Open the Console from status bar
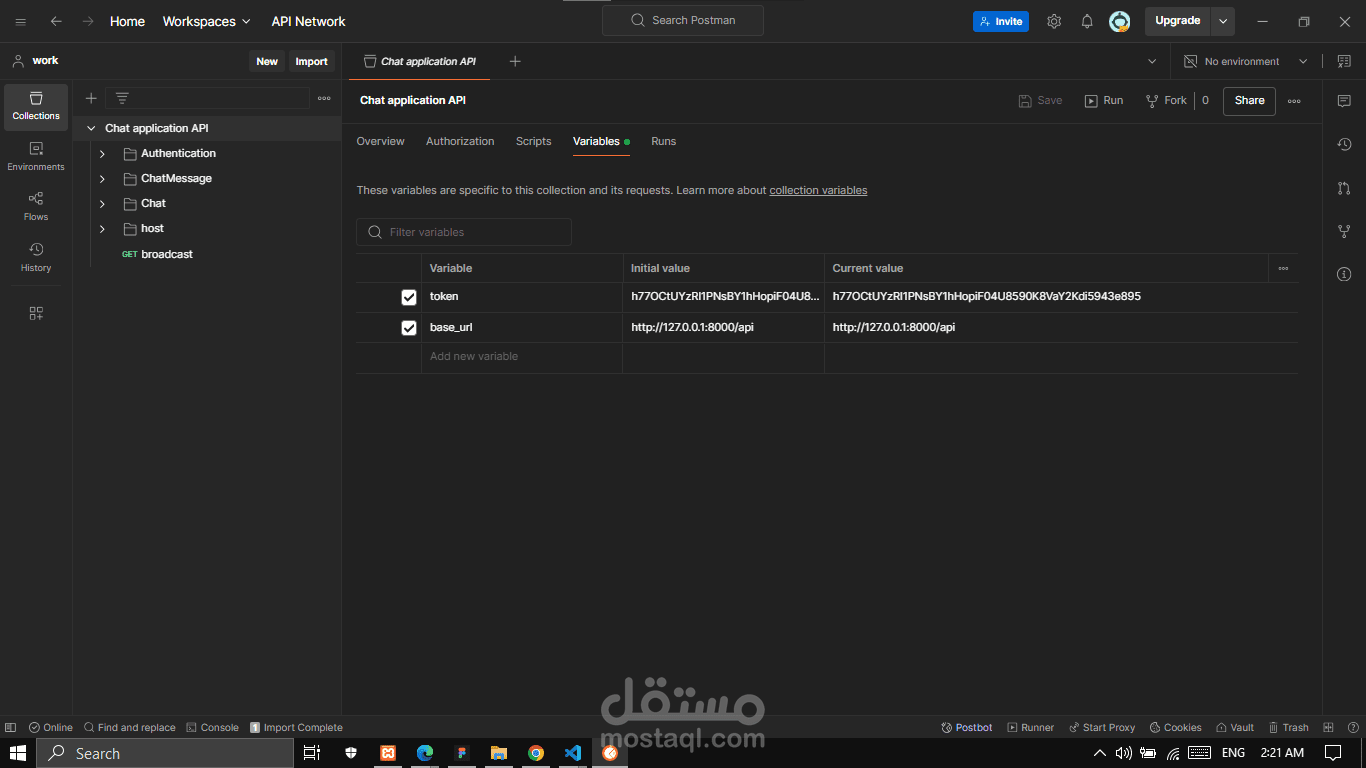The width and height of the screenshot is (1366, 768). click(212, 727)
